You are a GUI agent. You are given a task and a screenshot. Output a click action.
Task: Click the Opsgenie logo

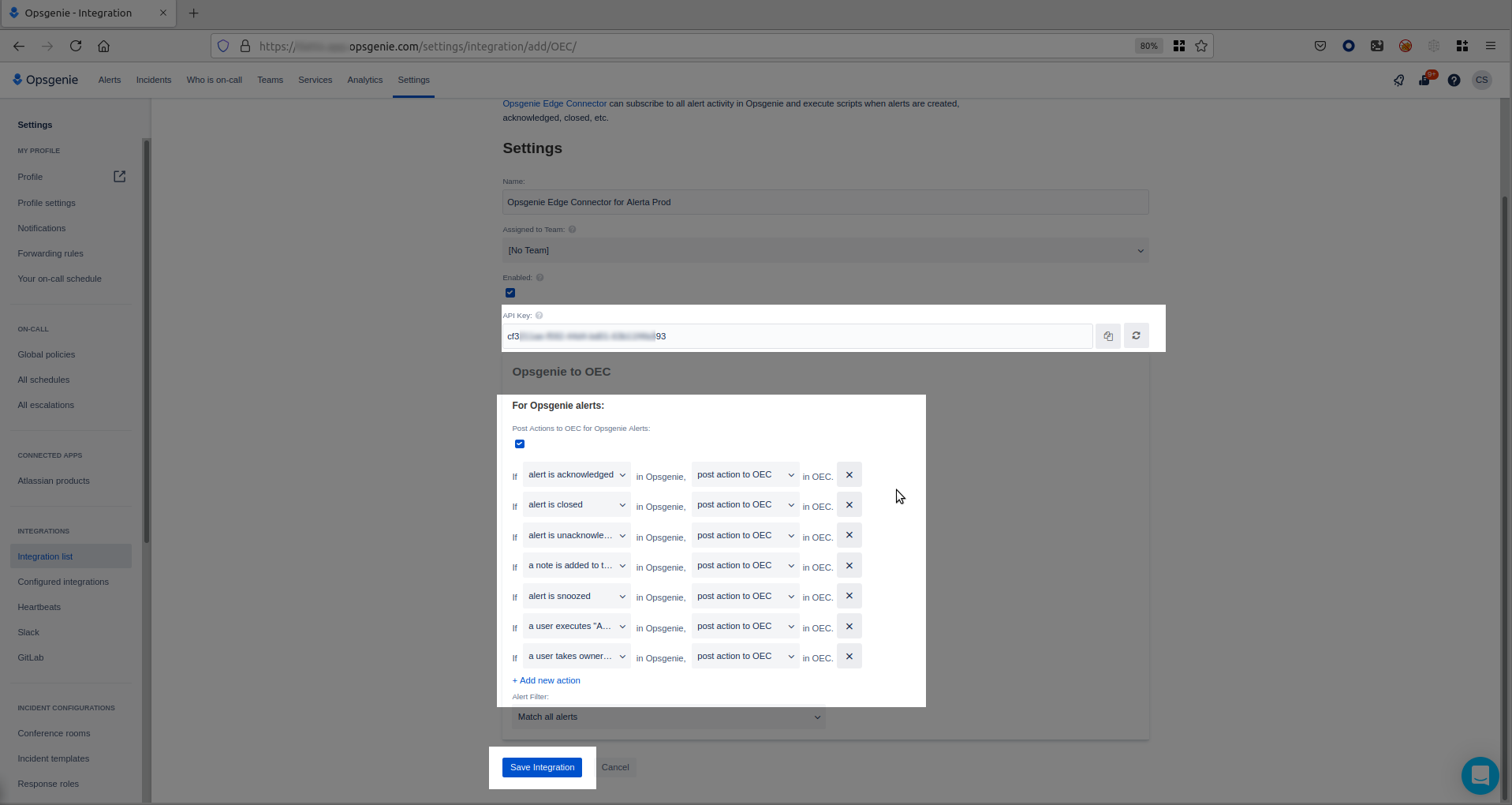[x=45, y=80]
